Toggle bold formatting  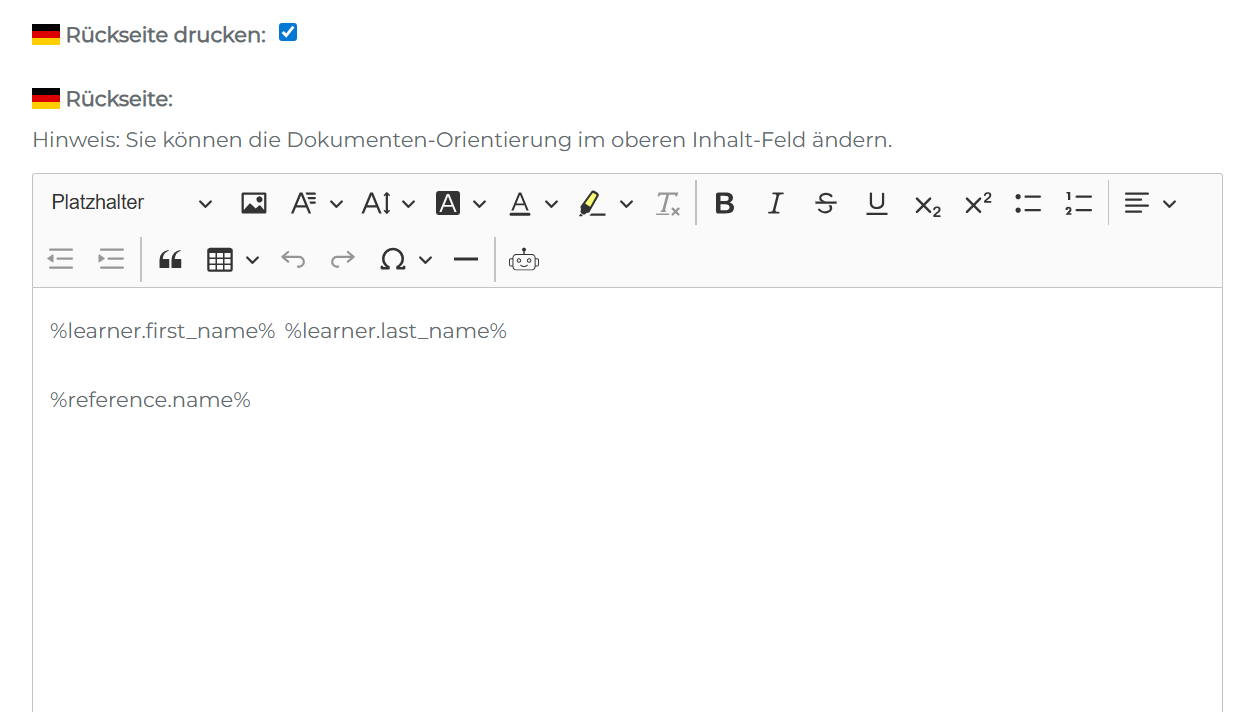pos(725,204)
